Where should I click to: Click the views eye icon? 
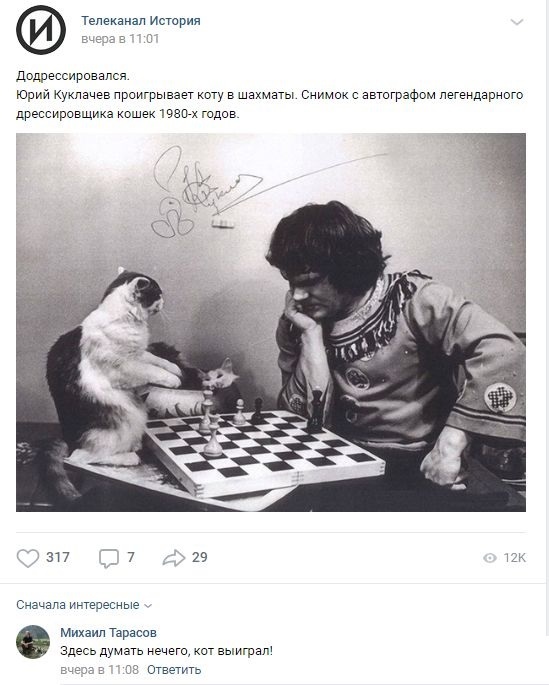coord(490,558)
